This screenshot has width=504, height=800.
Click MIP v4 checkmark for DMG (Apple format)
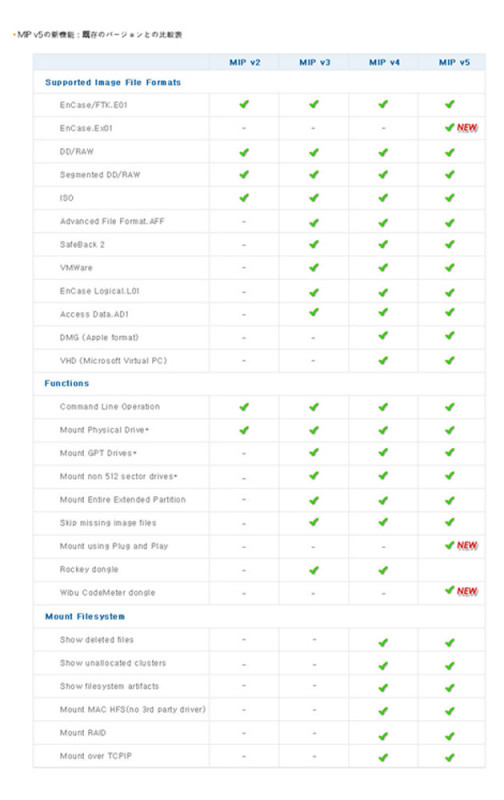pos(383,335)
